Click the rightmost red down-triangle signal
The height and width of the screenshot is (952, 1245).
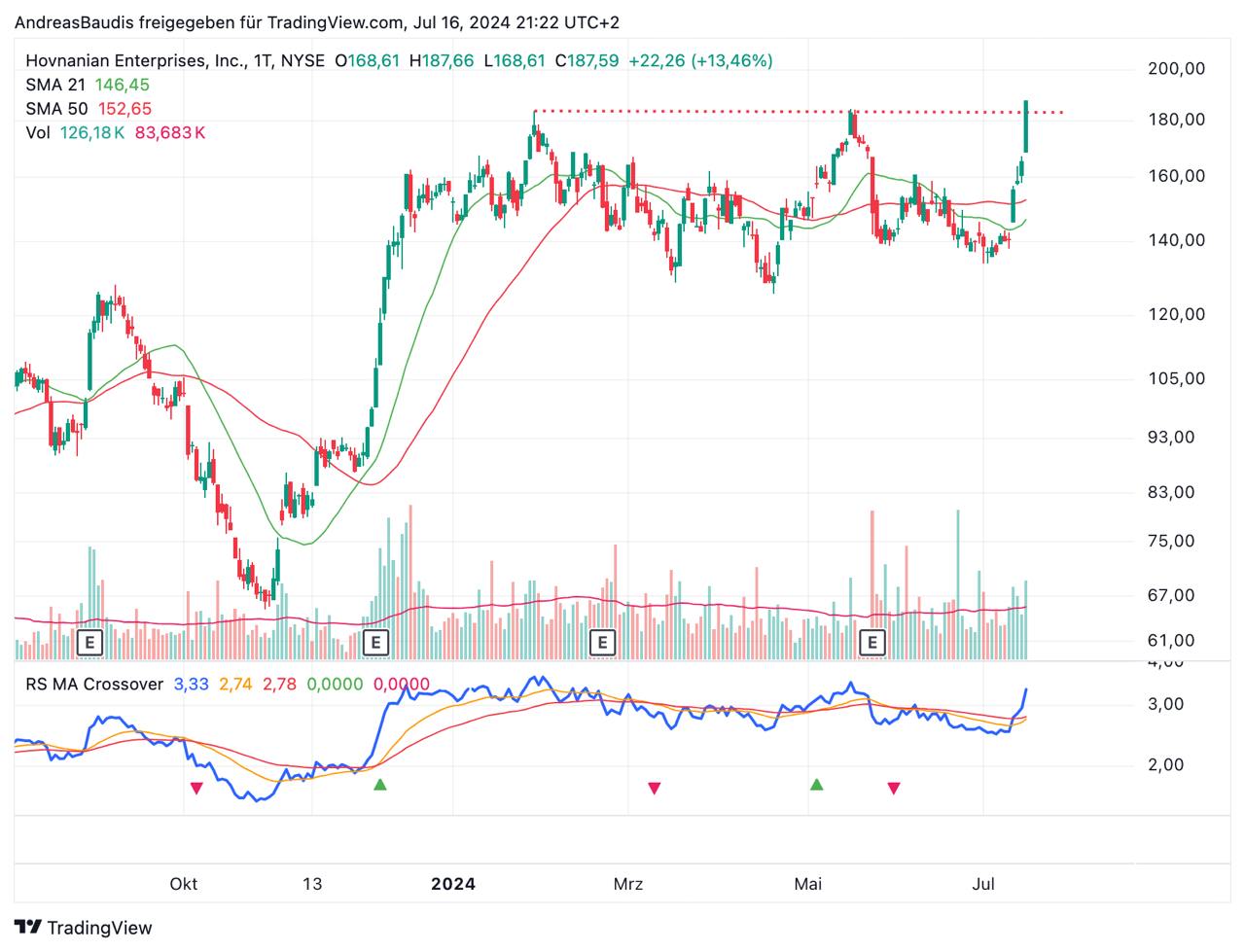[x=894, y=788]
